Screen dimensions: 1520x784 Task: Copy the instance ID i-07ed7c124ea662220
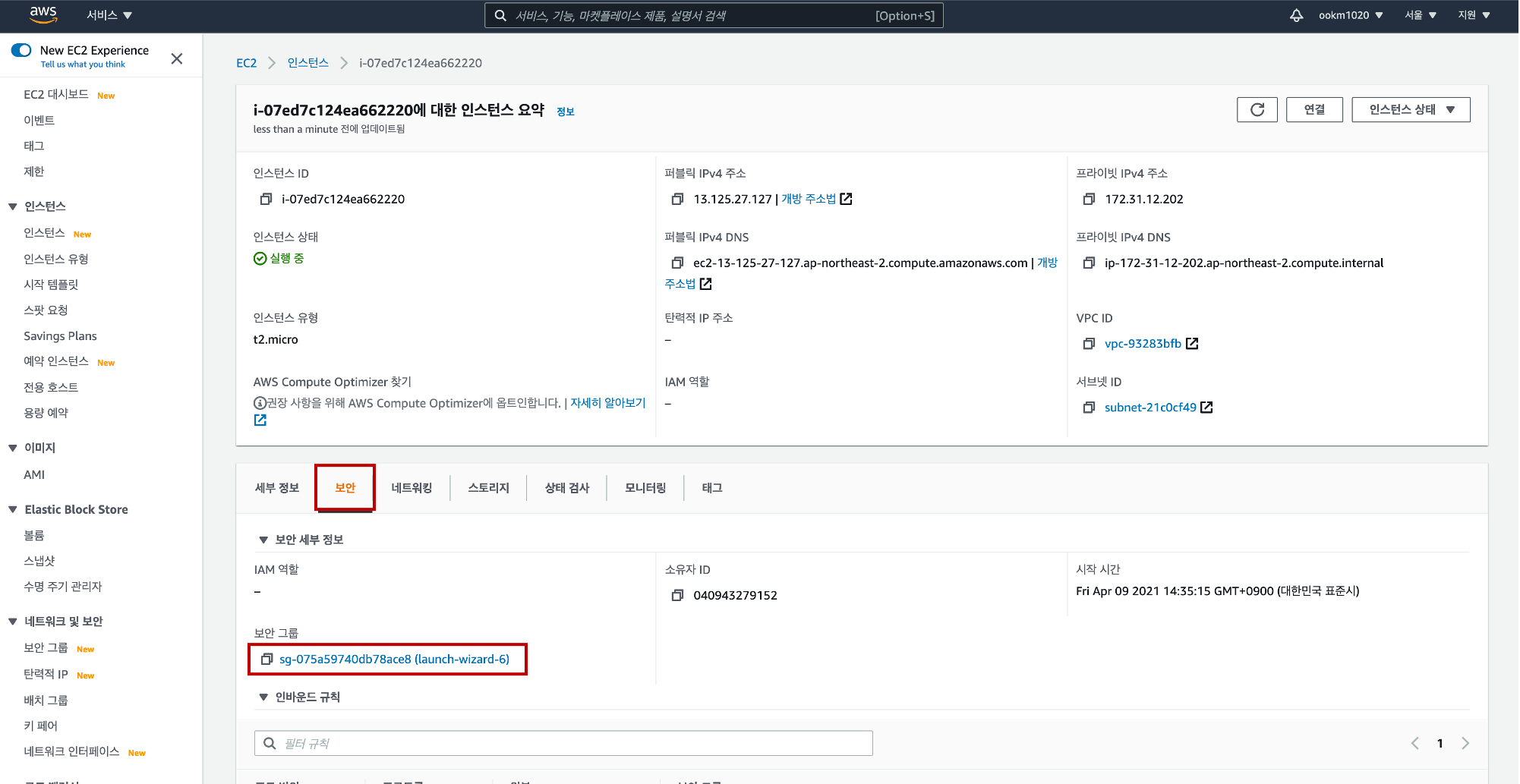(x=266, y=199)
